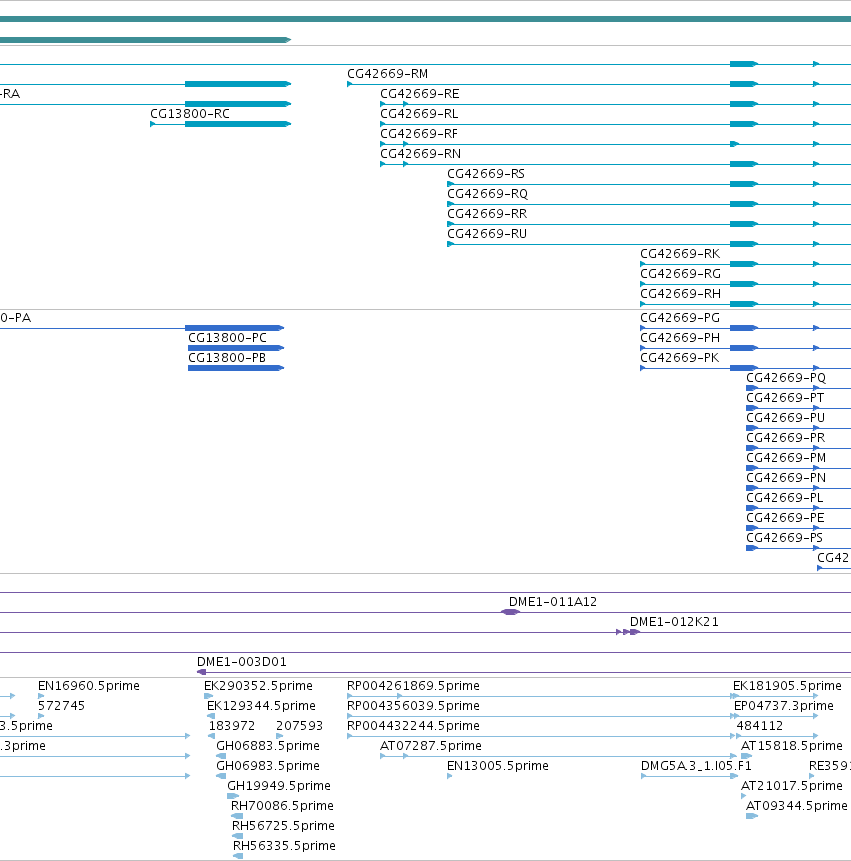Select EST RH56725.5prime

[283, 826]
